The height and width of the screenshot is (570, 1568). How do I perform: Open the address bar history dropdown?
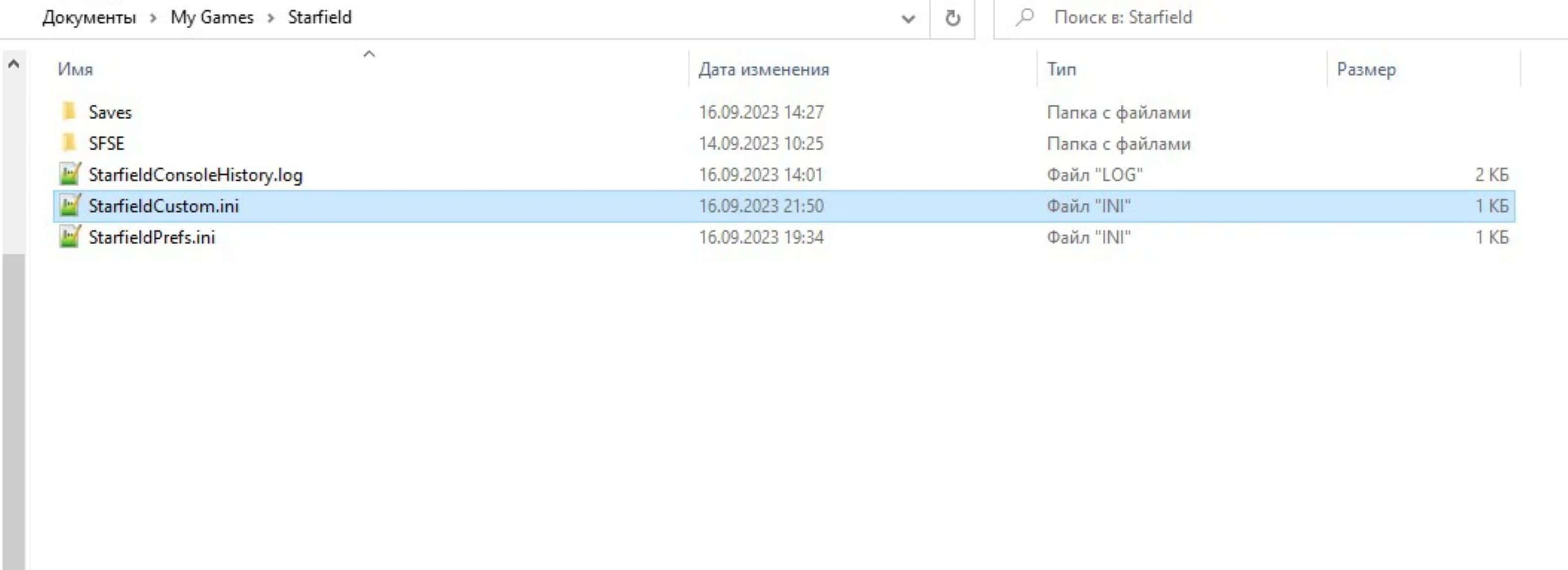(x=907, y=18)
